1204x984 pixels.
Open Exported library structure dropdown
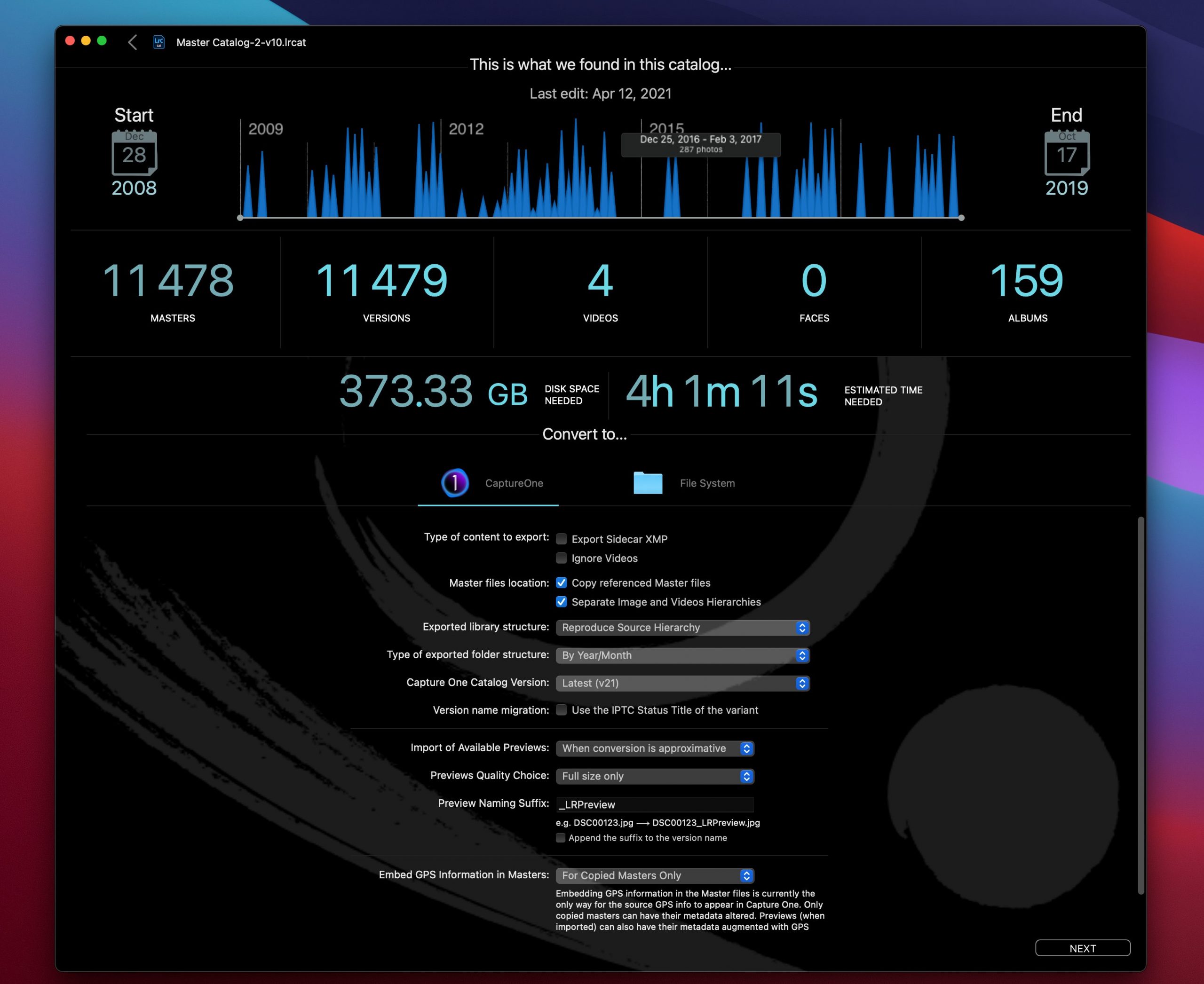coord(683,628)
